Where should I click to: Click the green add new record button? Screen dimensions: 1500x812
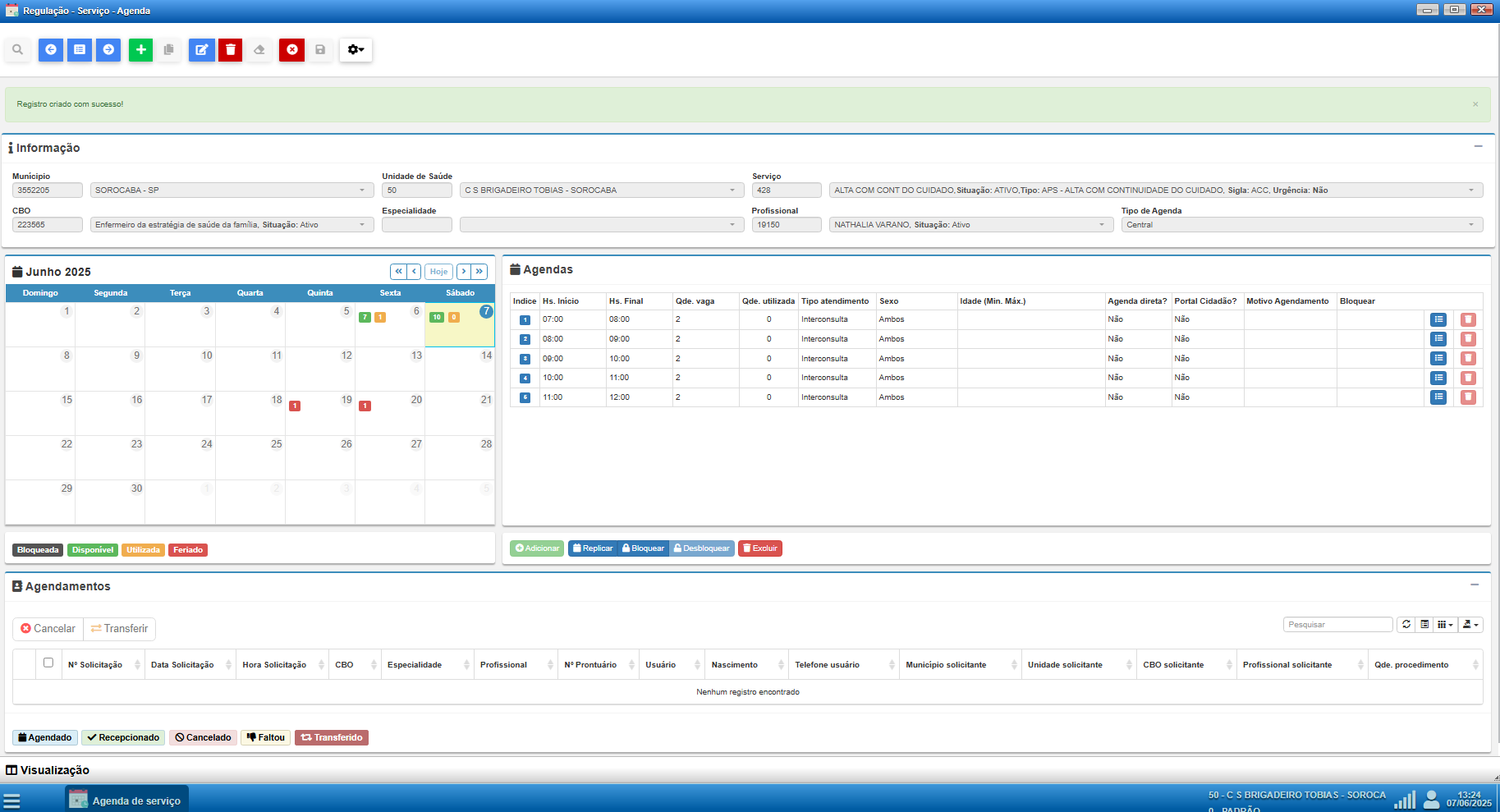point(140,50)
